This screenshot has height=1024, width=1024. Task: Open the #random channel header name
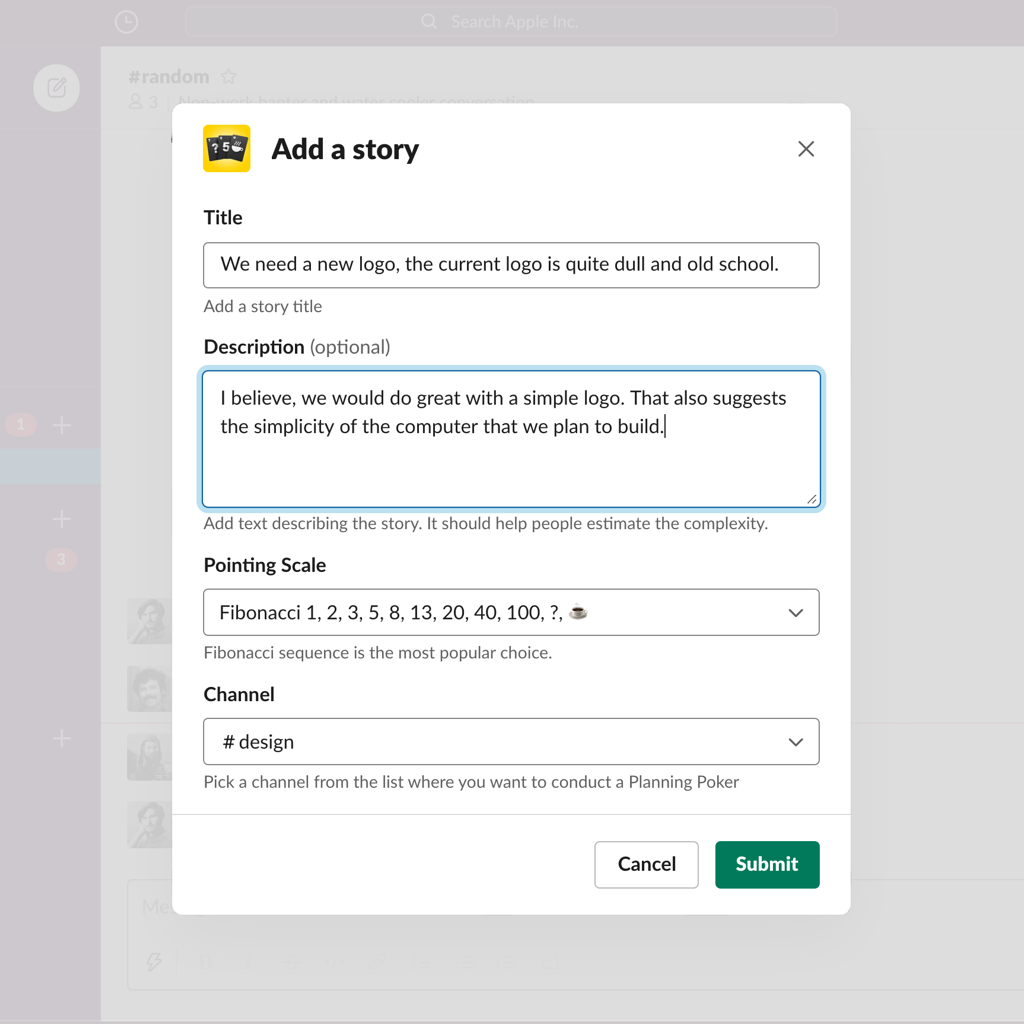[169, 77]
